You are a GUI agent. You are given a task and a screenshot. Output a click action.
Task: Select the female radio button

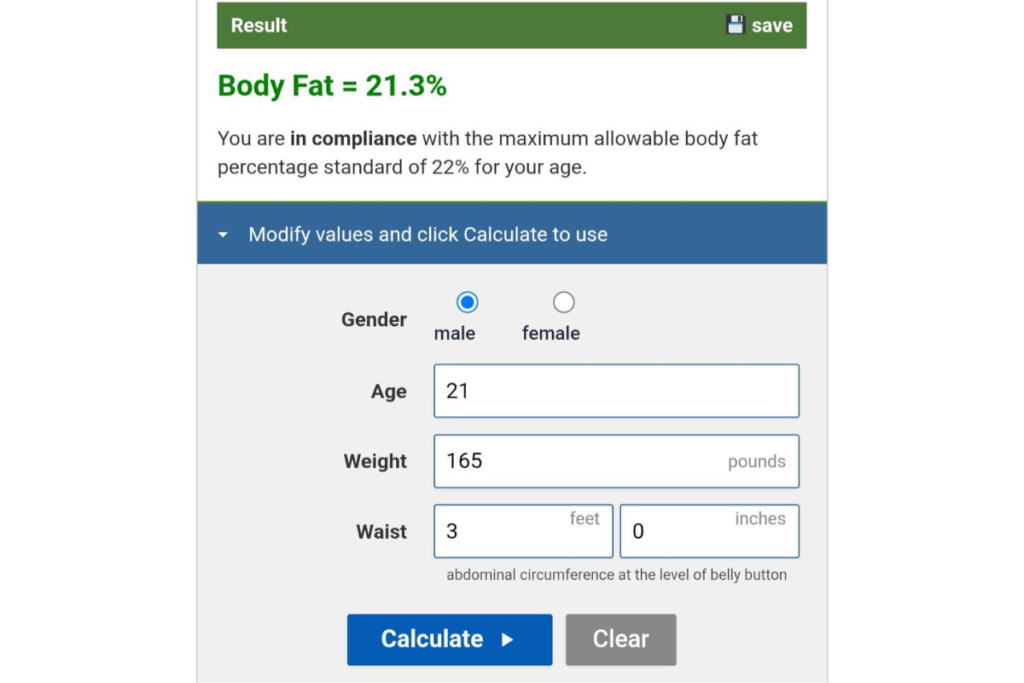pyautogui.click(x=564, y=302)
